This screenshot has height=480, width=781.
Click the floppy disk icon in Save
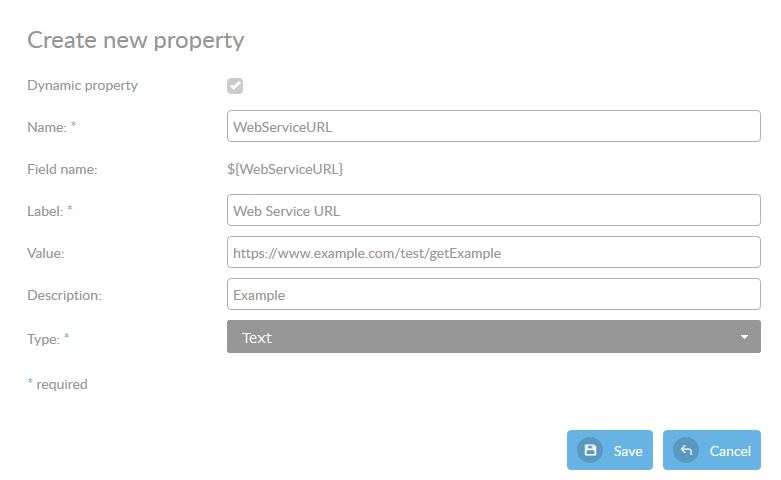590,450
